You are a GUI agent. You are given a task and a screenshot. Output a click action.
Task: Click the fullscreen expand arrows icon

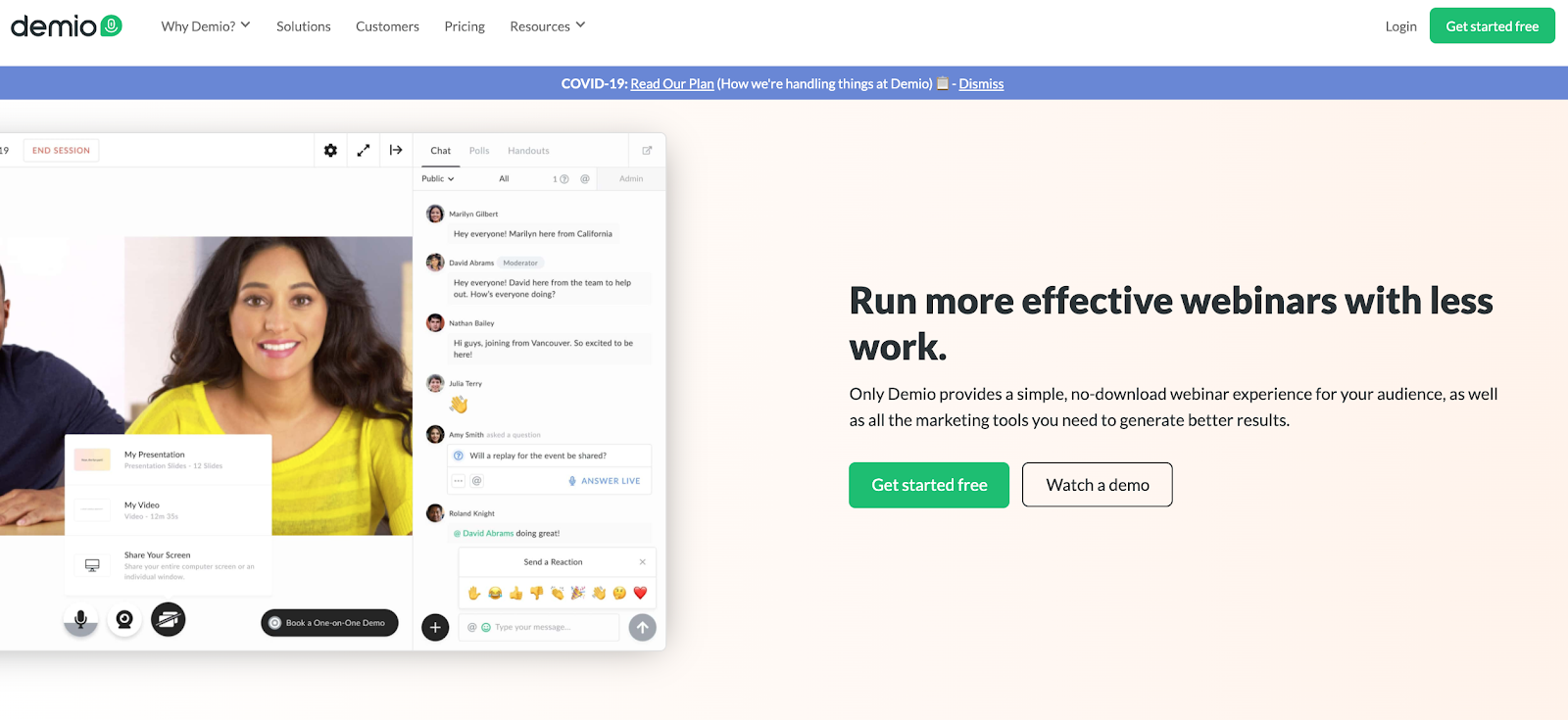364,150
